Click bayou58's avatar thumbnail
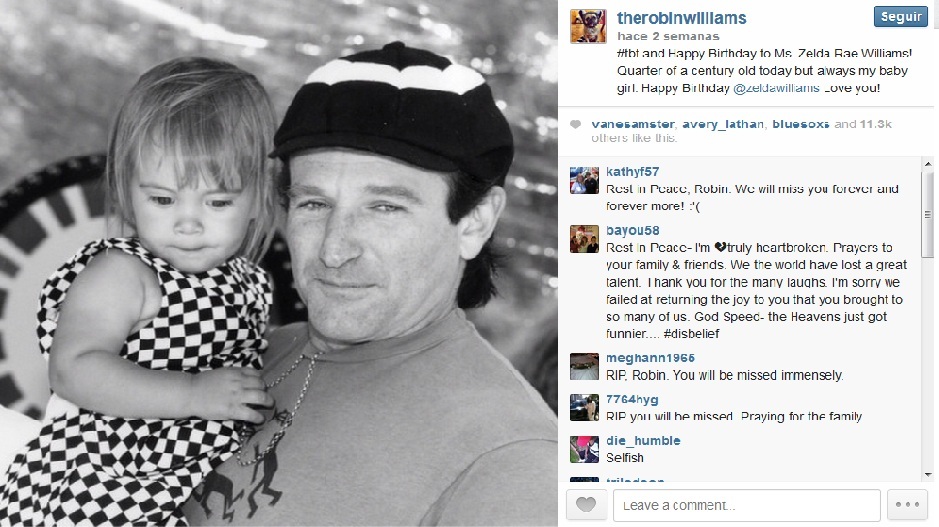939x527 pixels. coord(584,239)
